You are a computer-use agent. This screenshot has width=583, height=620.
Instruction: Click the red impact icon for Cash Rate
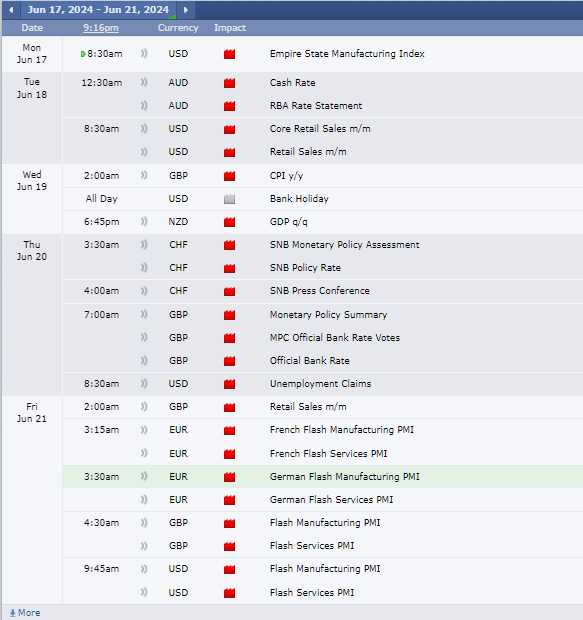coord(229,83)
